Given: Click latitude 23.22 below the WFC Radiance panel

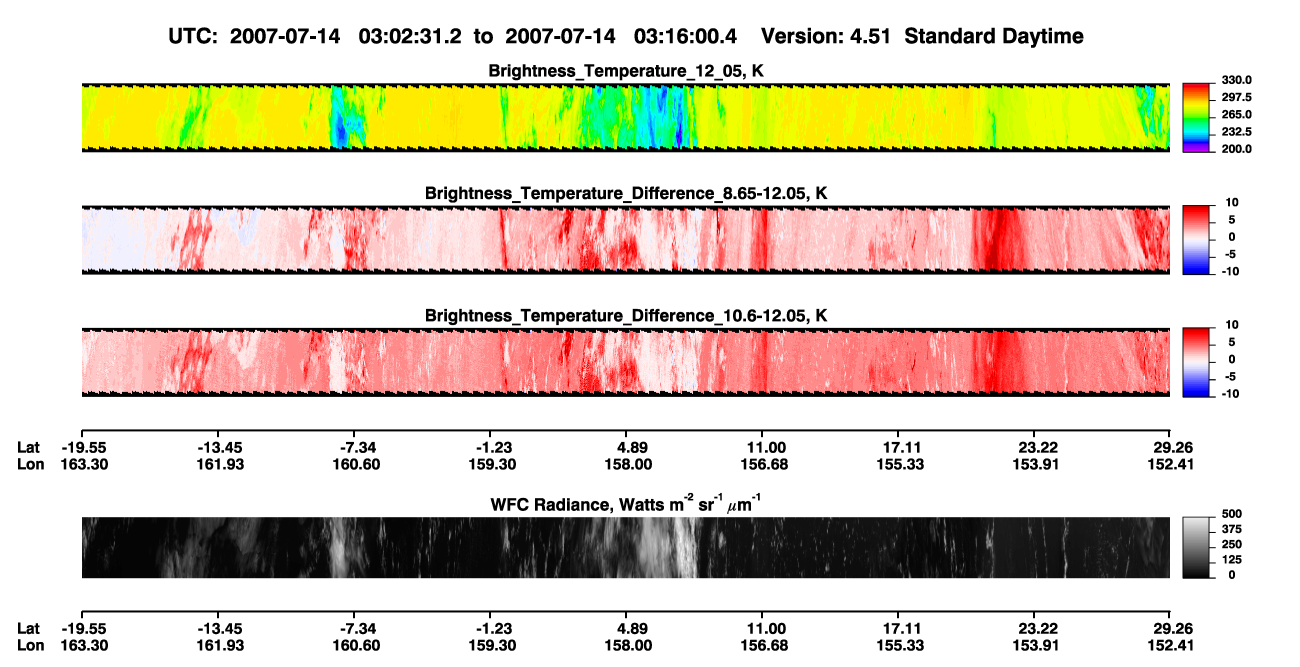Looking at the screenshot, I should (x=1037, y=629).
